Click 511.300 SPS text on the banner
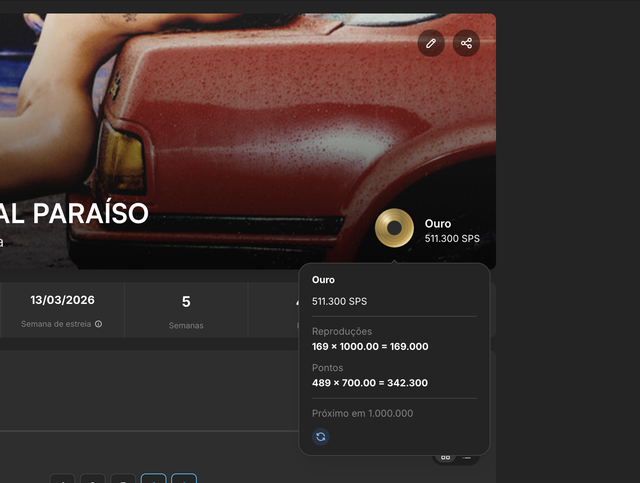This screenshot has width=640, height=483. click(x=452, y=238)
